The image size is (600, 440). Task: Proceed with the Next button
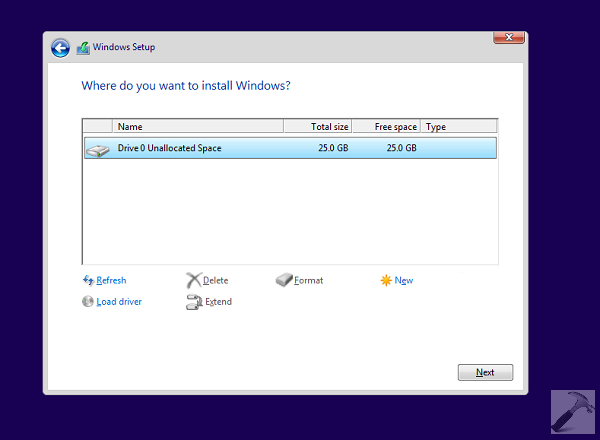485,372
